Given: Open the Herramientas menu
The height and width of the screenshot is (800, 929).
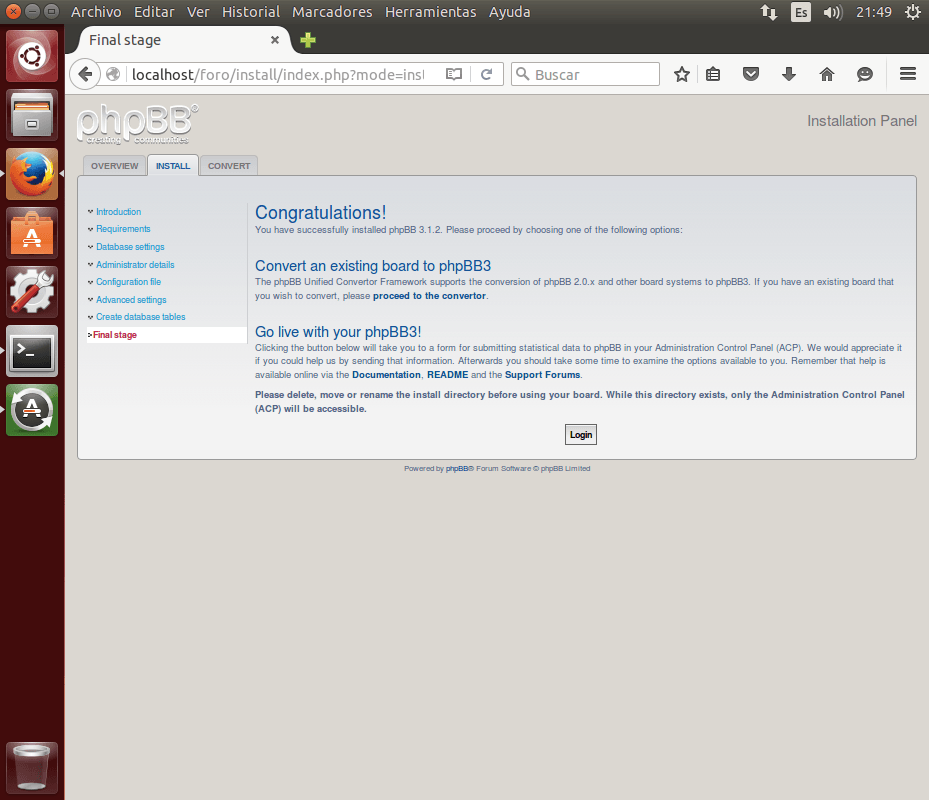Looking at the screenshot, I should coord(430,12).
